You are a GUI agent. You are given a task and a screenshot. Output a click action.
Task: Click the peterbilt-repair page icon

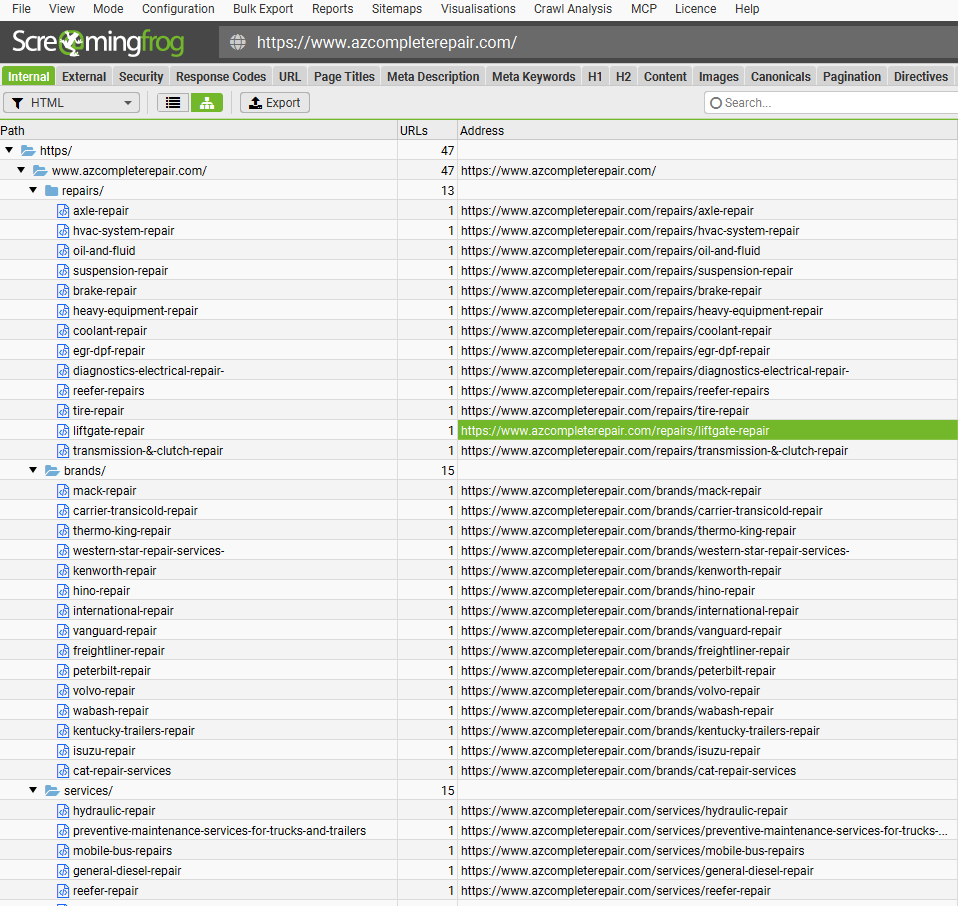[63, 671]
